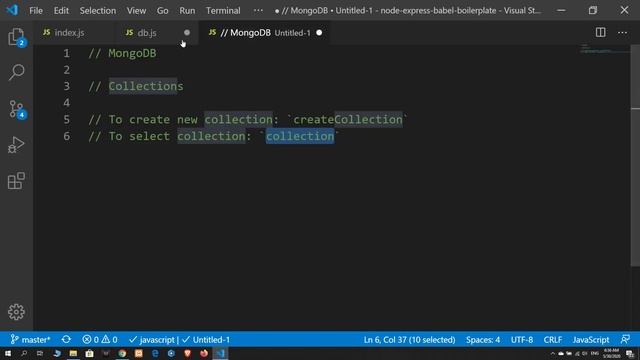Open Go to Line via Ln 6, Col 37

click(x=409, y=340)
